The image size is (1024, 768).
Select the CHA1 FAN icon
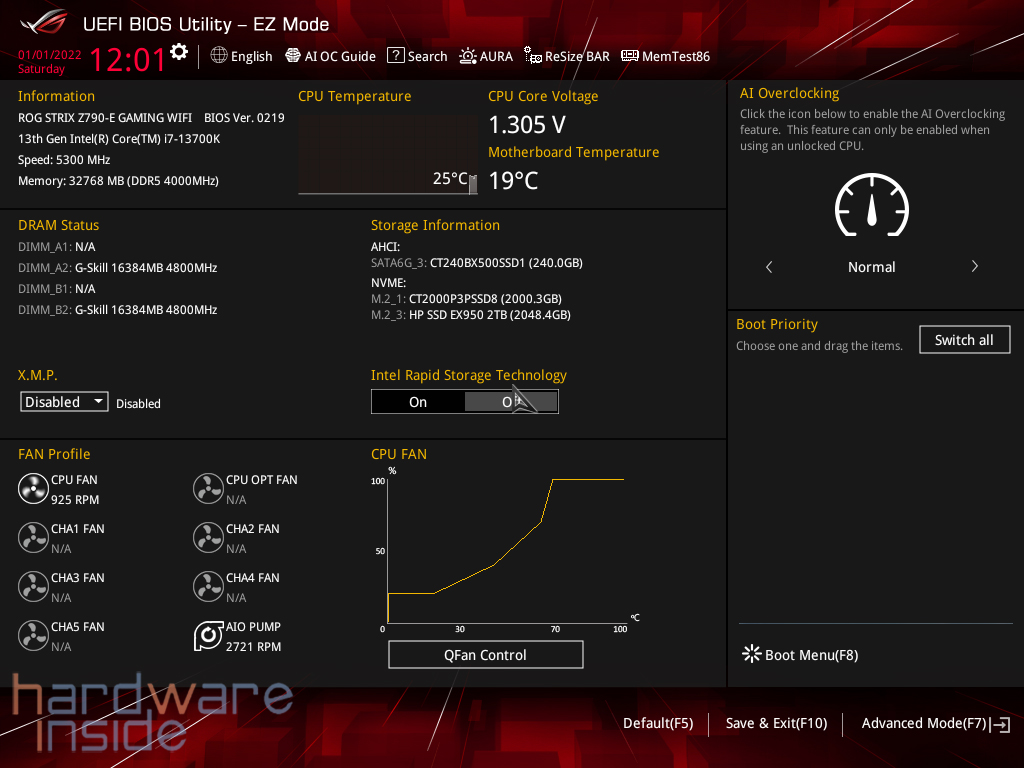pyautogui.click(x=33, y=537)
